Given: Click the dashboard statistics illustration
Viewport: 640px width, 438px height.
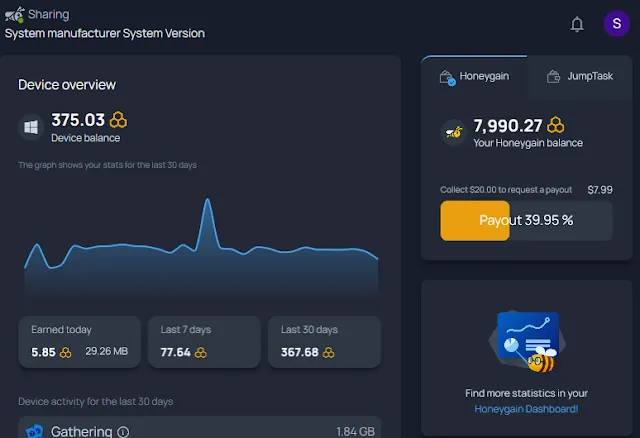Looking at the screenshot, I should 527,342.
